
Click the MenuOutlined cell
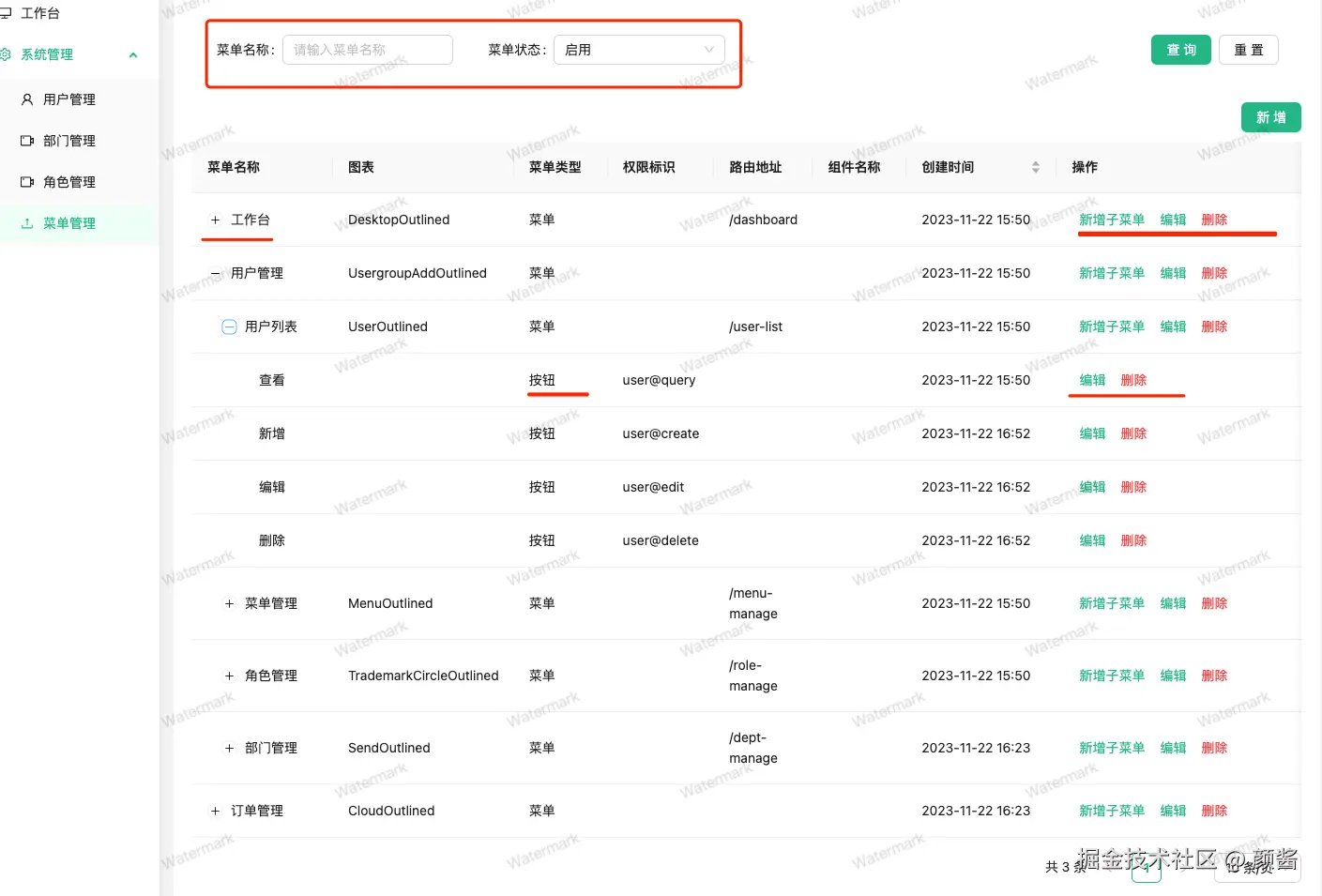390,603
